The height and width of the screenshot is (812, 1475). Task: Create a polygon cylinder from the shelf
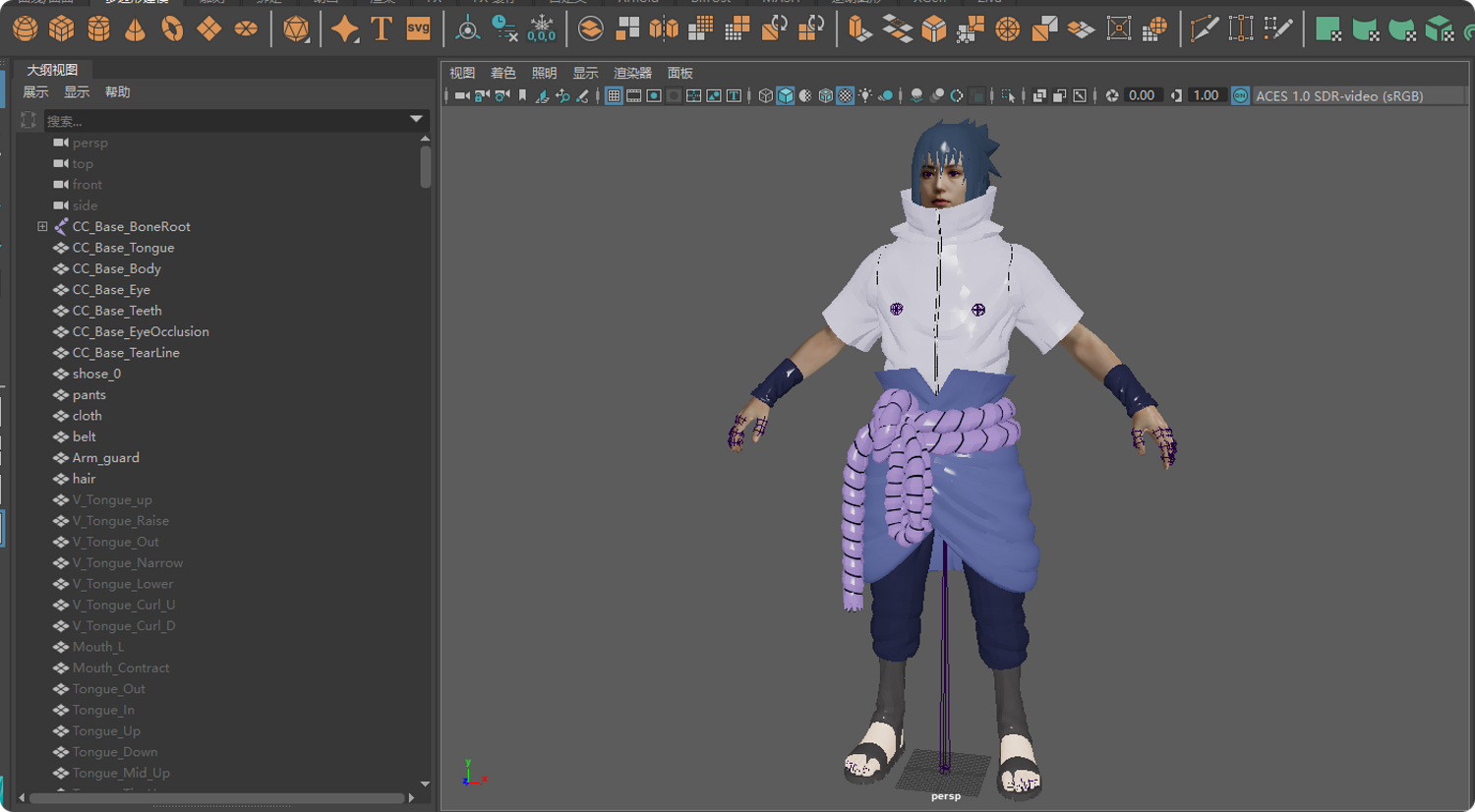pyautogui.click(x=98, y=29)
